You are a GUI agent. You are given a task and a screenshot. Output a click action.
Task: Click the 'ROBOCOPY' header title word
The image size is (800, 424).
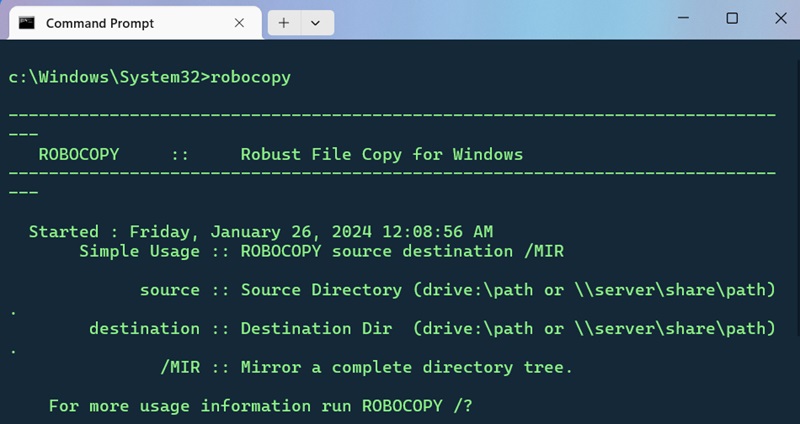tap(79, 154)
